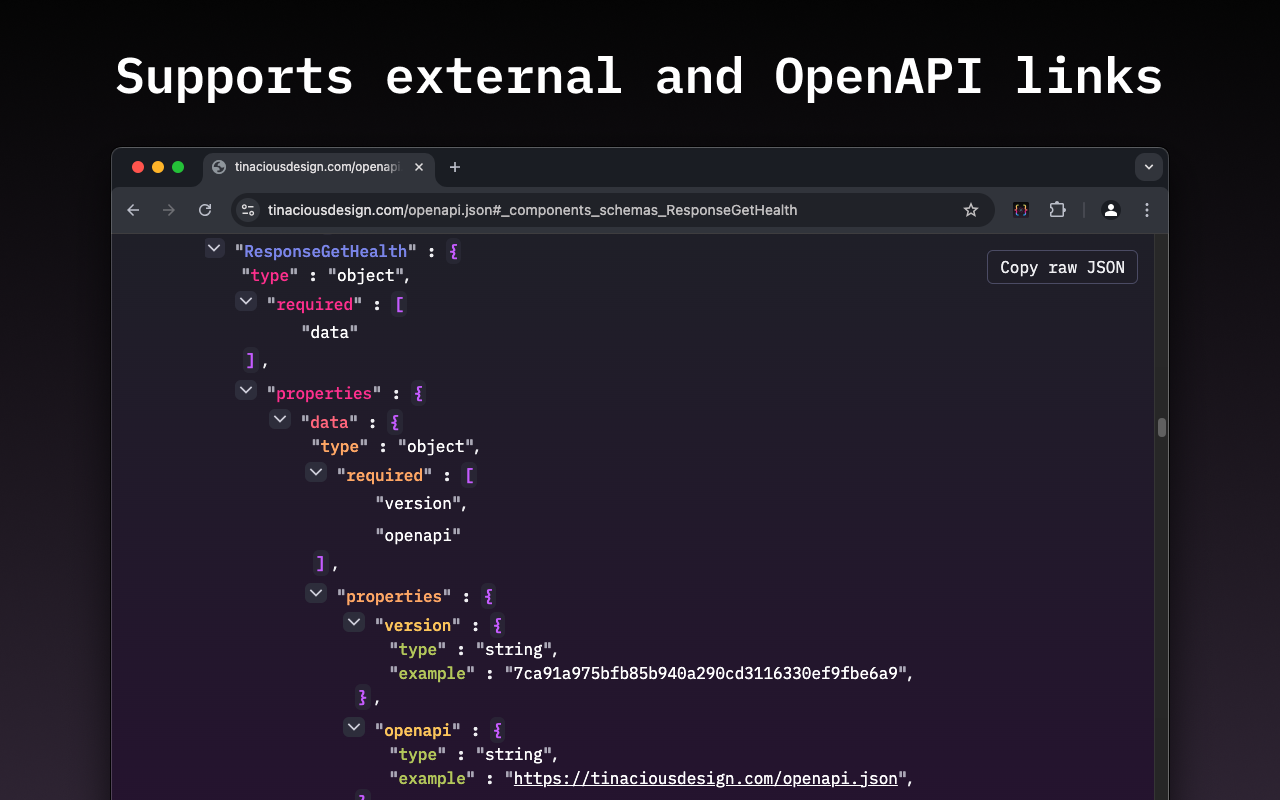Image resolution: width=1280 pixels, height=800 pixels.
Task: Open site information icon in address bar
Action: pyautogui.click(x=249, y=210)
